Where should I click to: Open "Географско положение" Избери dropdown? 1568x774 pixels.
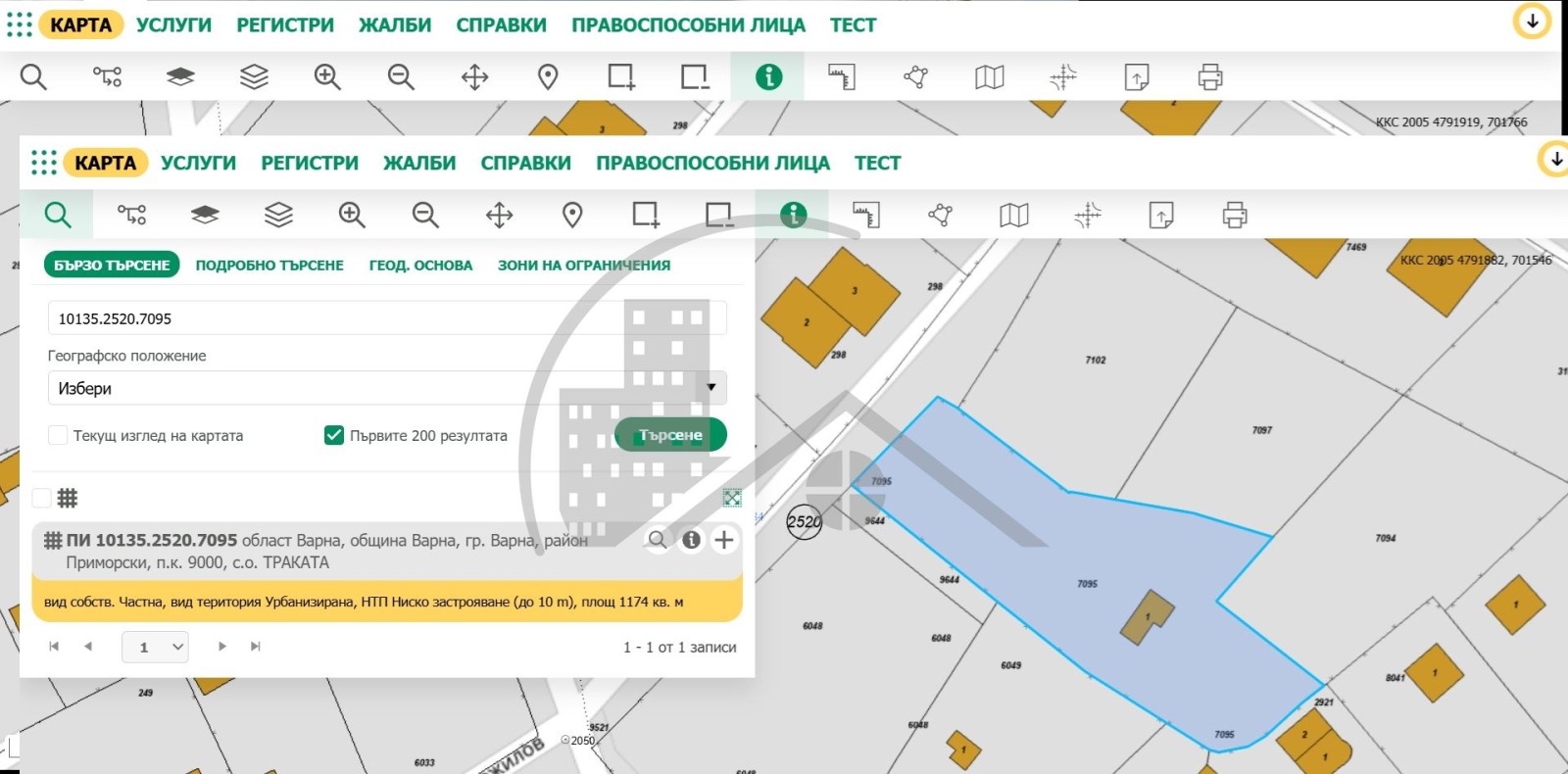[x=386, y=388]
